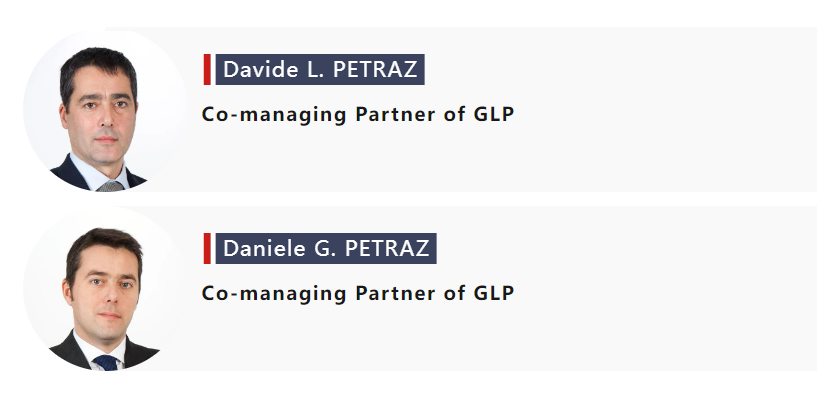836x399 pixels.
Task: Click Co-managing Partner title under Daniele G. PETRAZ
Action: pos(358,293)
